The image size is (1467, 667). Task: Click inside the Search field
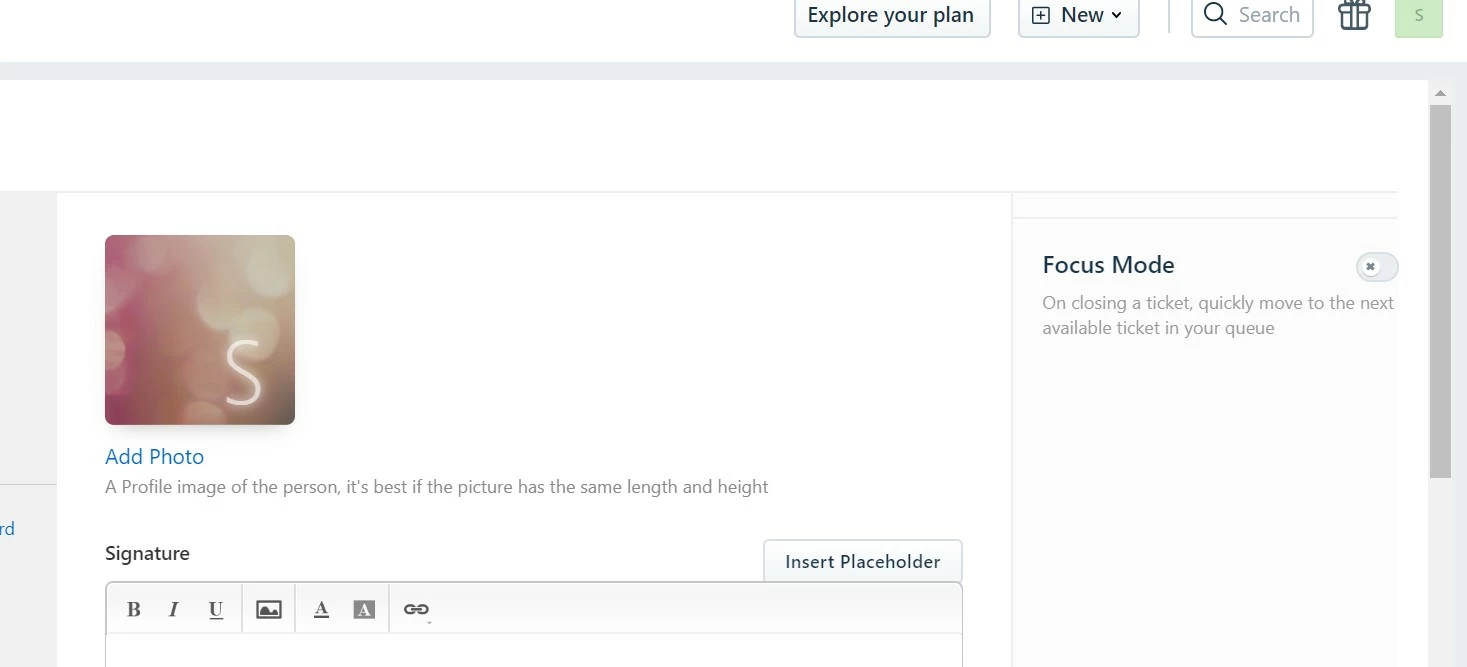point(1268,15)
